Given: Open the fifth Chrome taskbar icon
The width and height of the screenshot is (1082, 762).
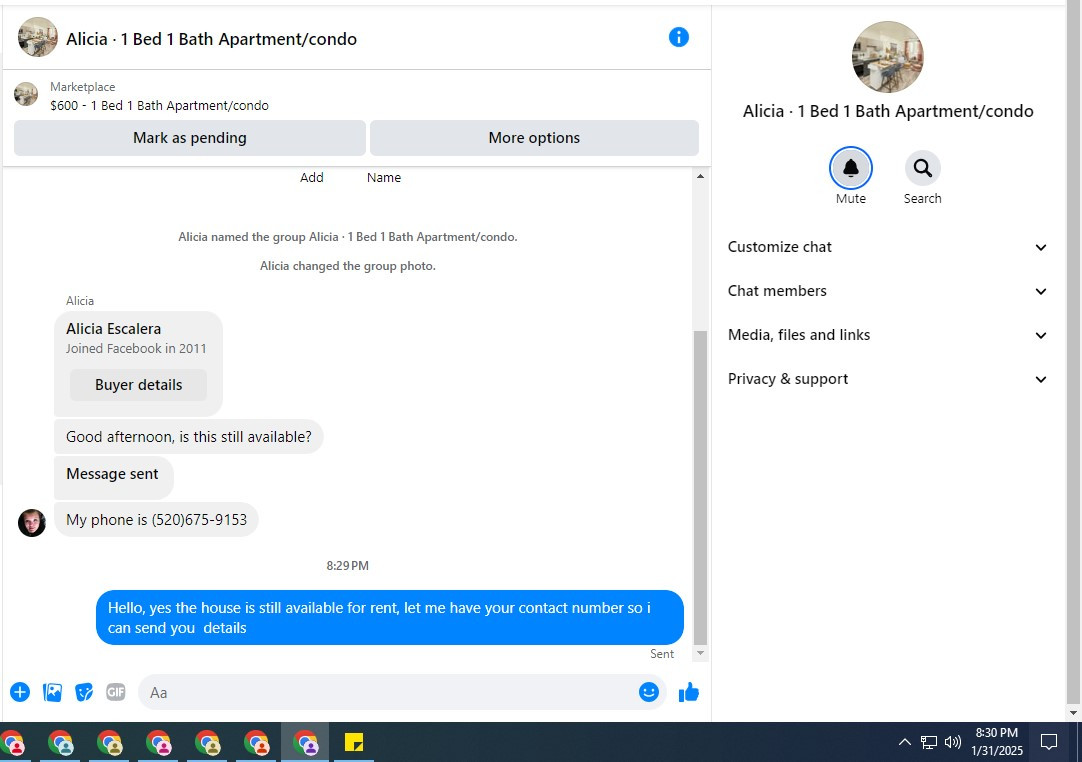Looking at the screenshot, I should pyautogui.click(x=208, y=743).
